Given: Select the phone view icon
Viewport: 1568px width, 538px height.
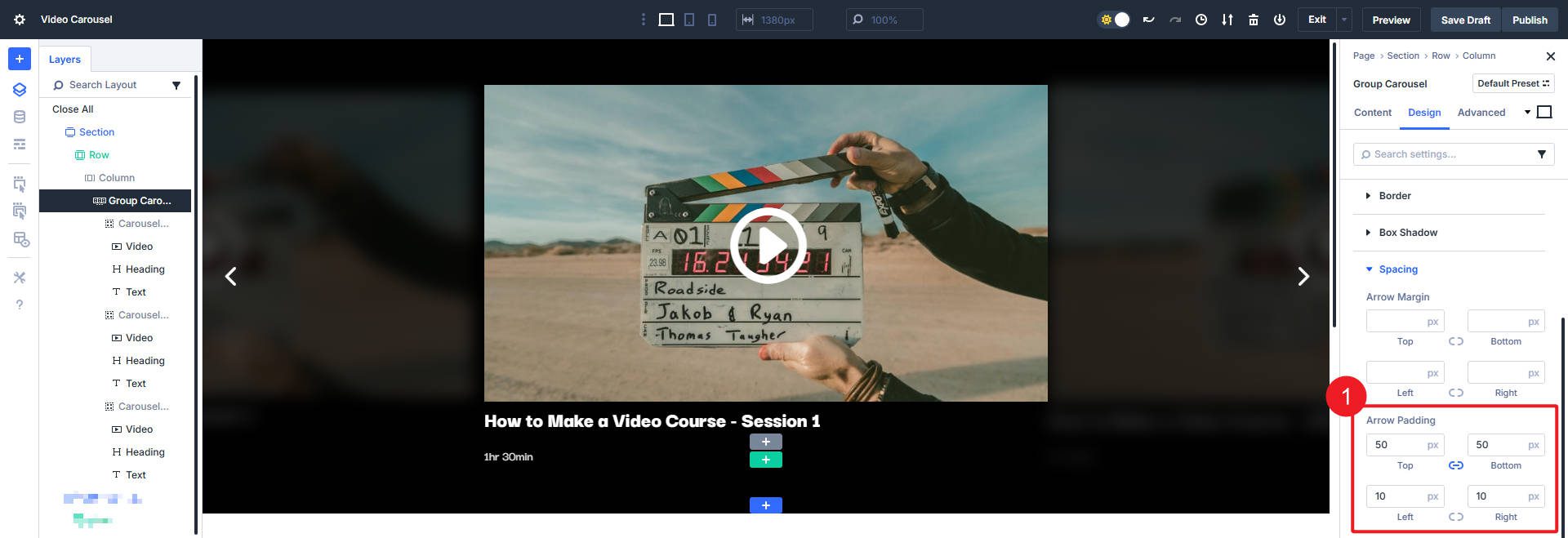Looking at the screenshot, I should tap(712, 20).
